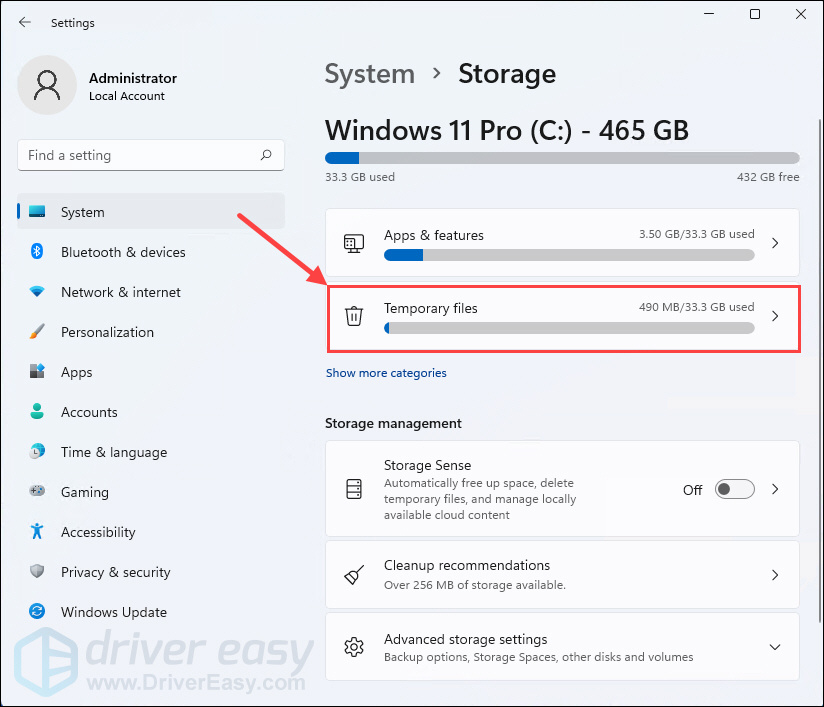This screenshot has width=824, height=707.
Task: Click the Apps & features usage bar
Action: tap(569, 255)
